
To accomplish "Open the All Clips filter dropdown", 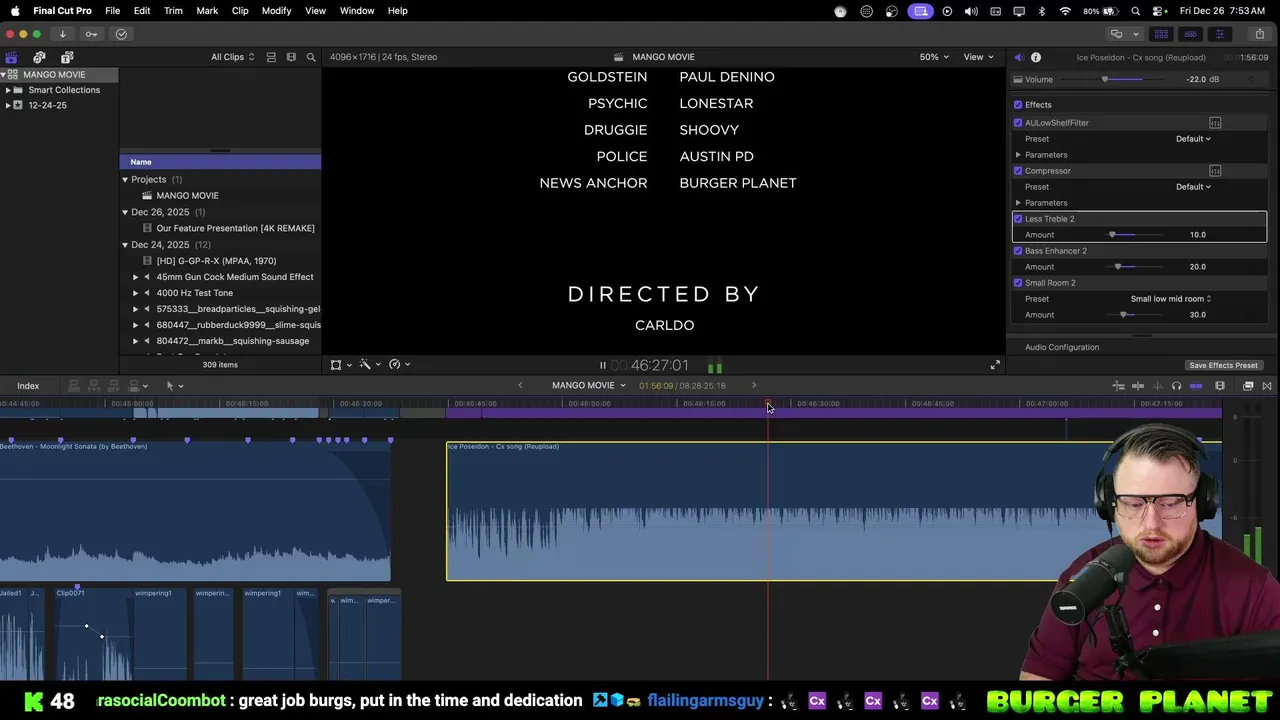I will point(232,57).
